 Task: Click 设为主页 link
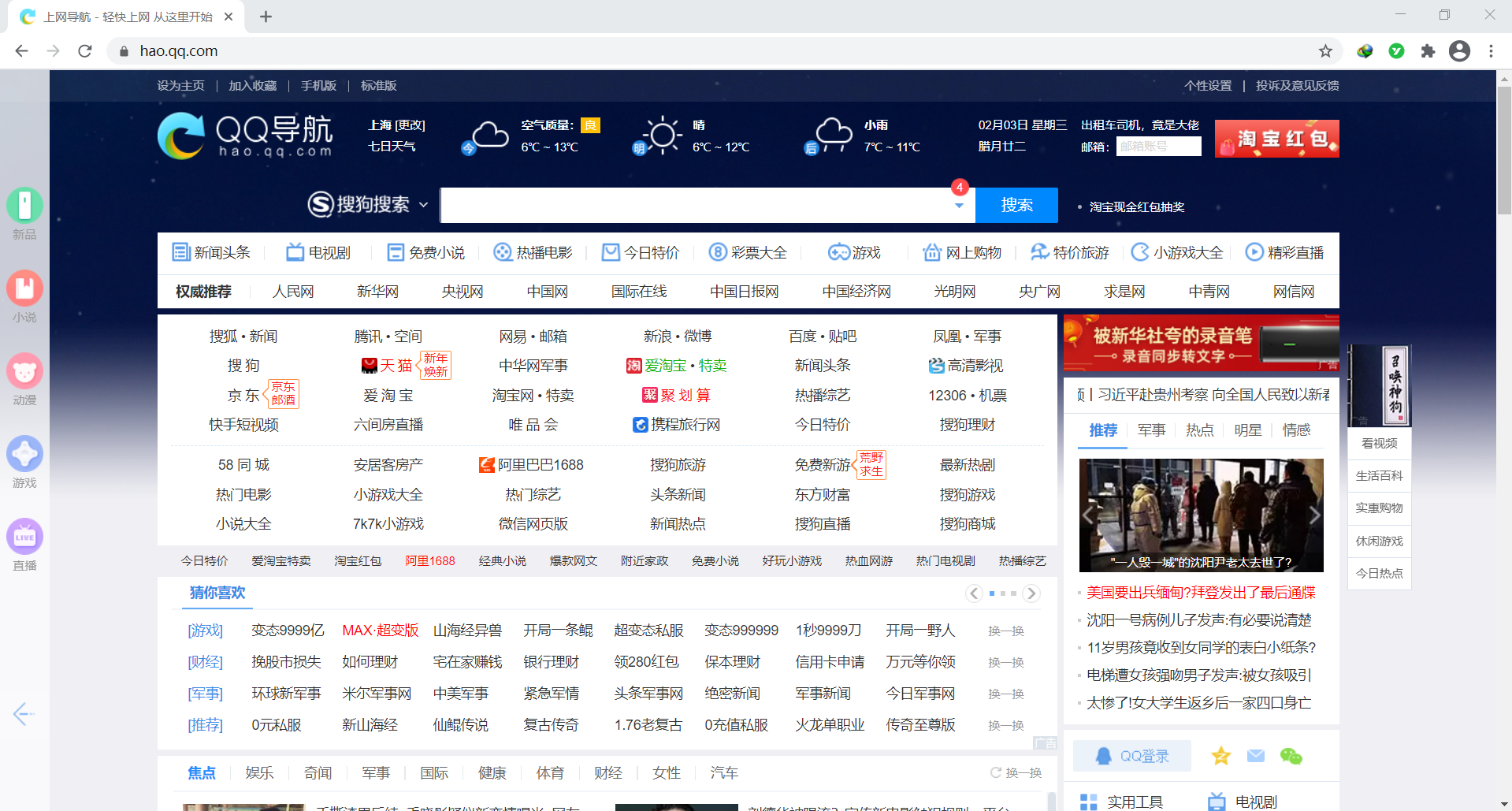[x=180, y=86]
